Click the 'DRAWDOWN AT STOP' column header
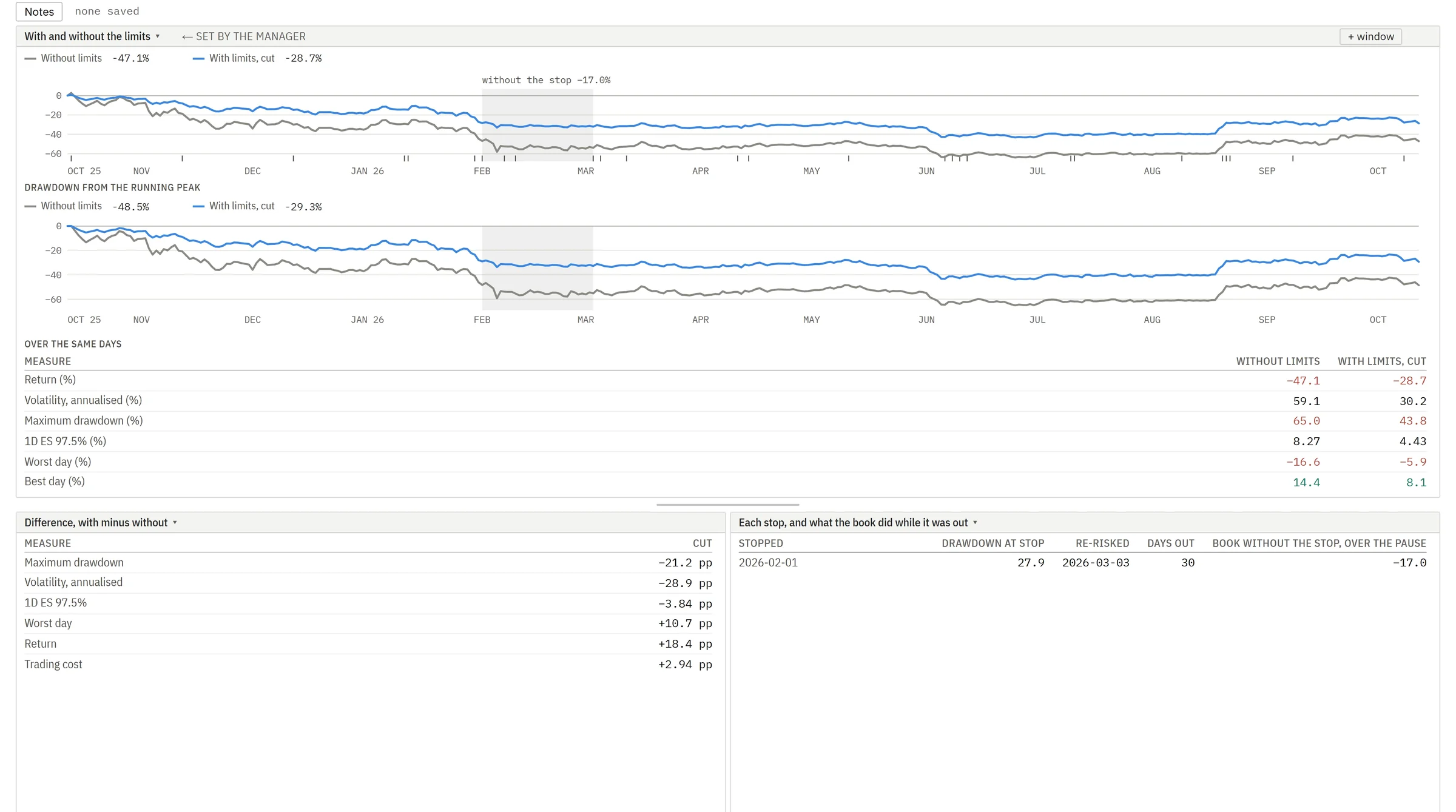The height and width of the screenshot is (812, 1456). tap(993, 543)
